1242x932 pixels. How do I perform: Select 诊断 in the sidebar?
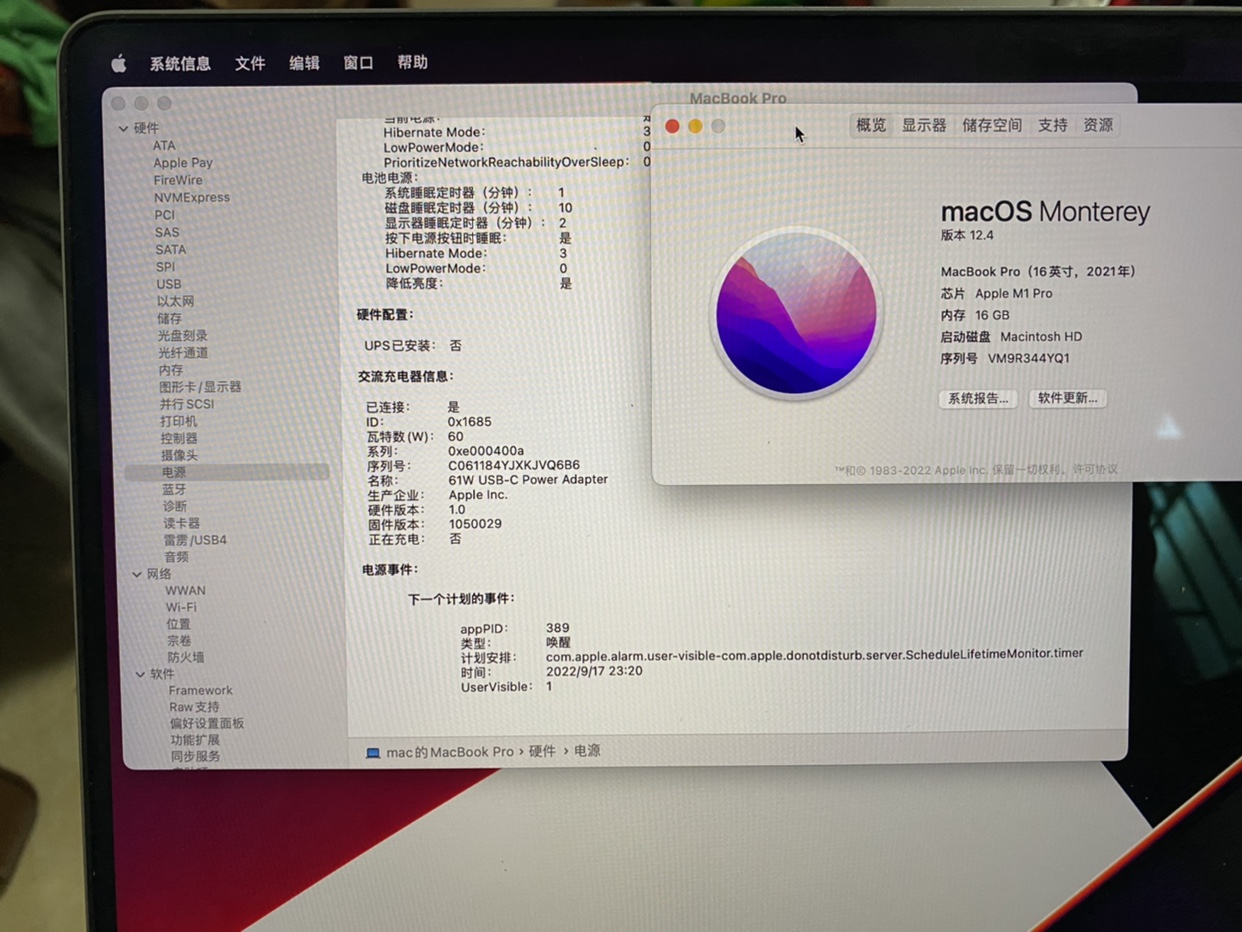(175, 506)
